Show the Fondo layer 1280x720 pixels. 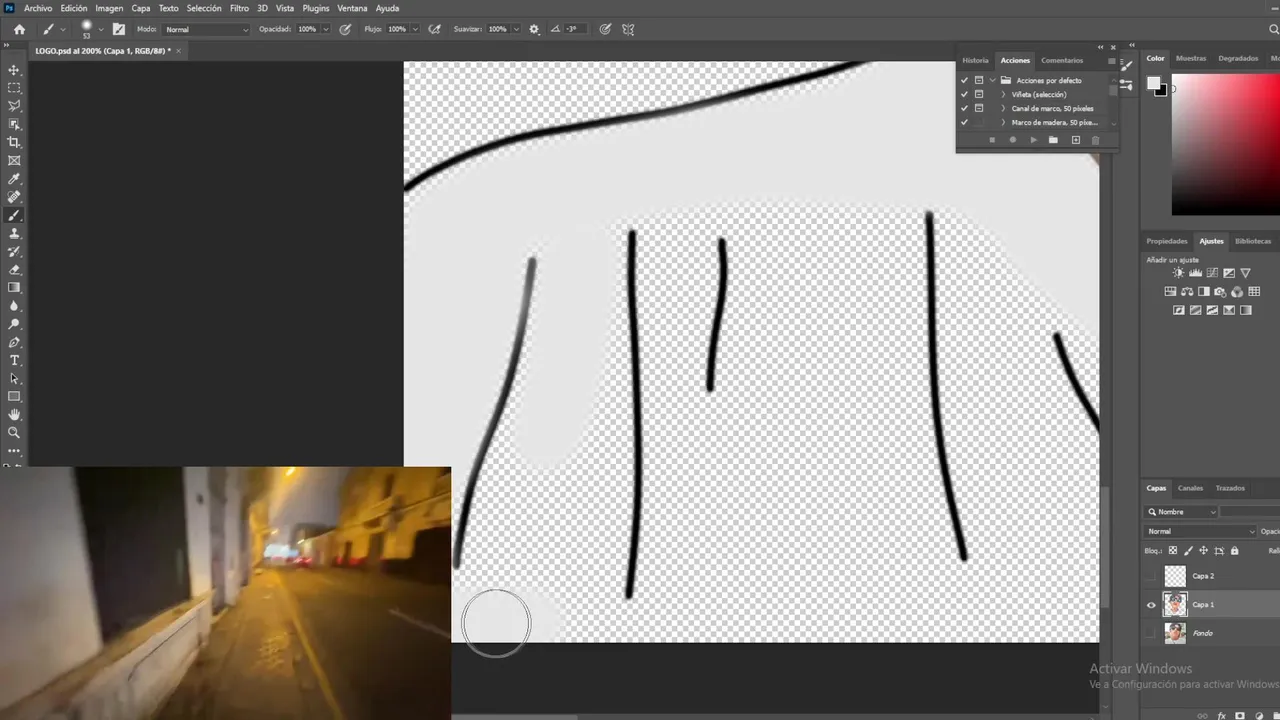pos(1151,633)
